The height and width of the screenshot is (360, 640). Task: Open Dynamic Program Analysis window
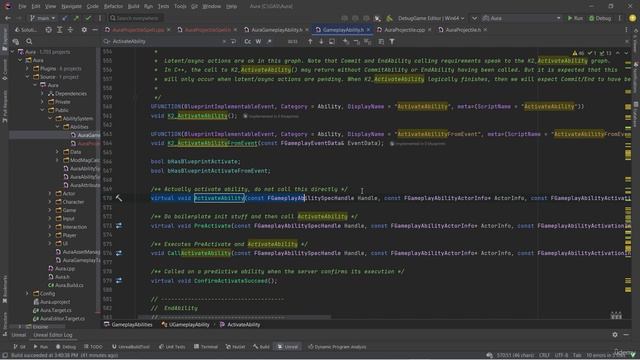pyautogui.click(x=337, y=347)
